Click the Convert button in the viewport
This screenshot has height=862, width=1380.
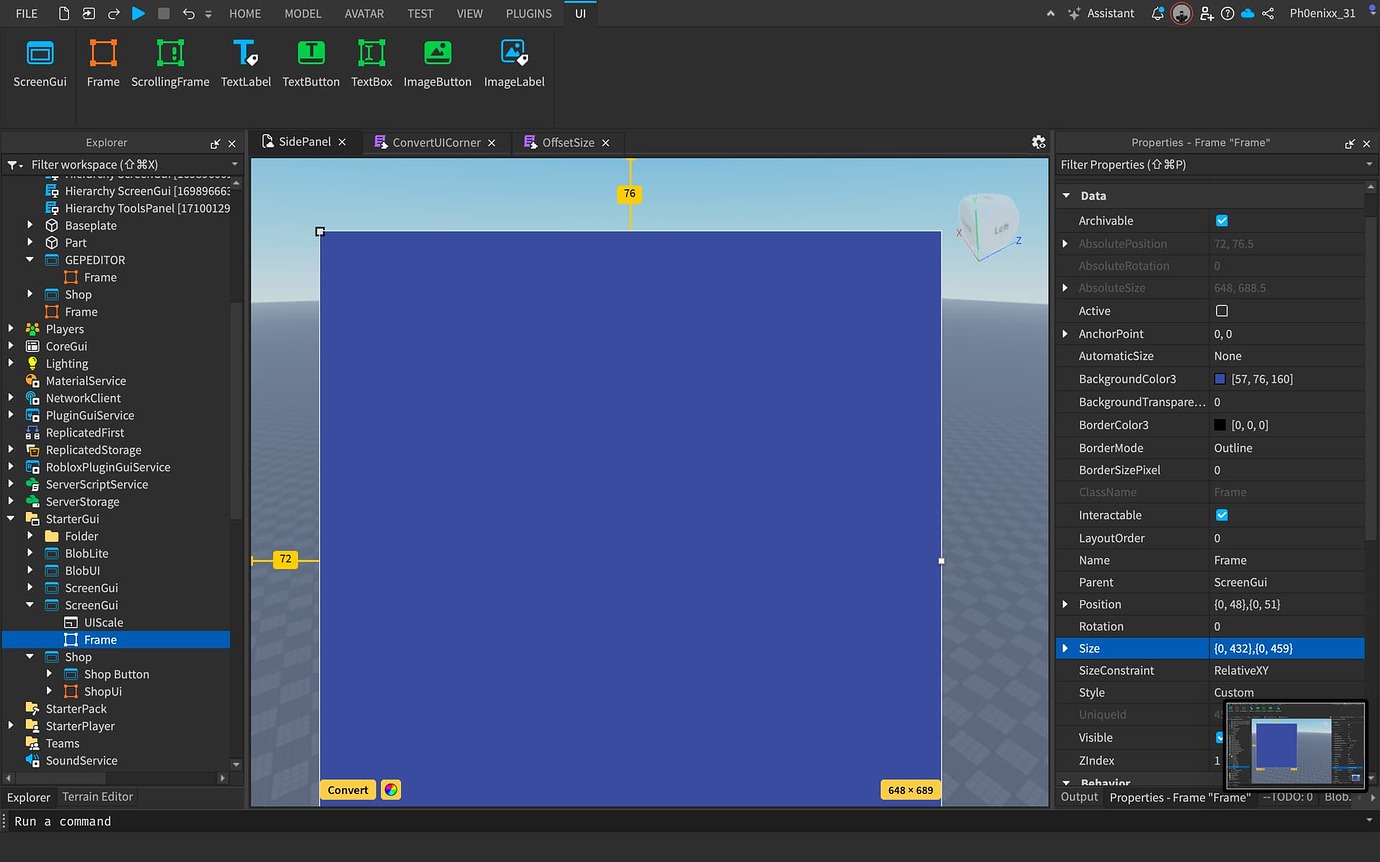click(x=348, y=790)
